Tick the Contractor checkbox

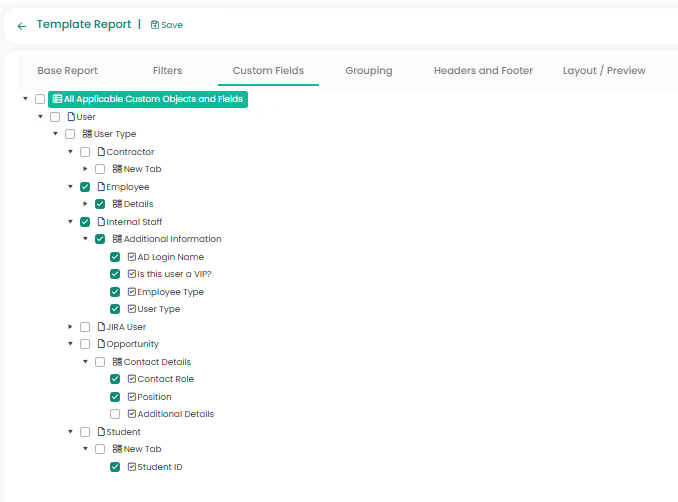click(x=85, y=152)
